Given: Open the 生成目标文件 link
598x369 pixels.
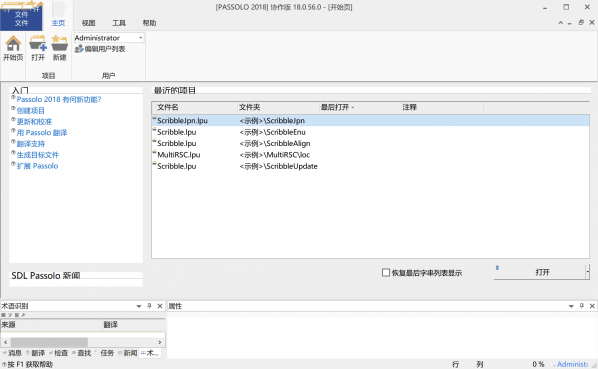Looking at the screenshot, I should pos(37,155).
